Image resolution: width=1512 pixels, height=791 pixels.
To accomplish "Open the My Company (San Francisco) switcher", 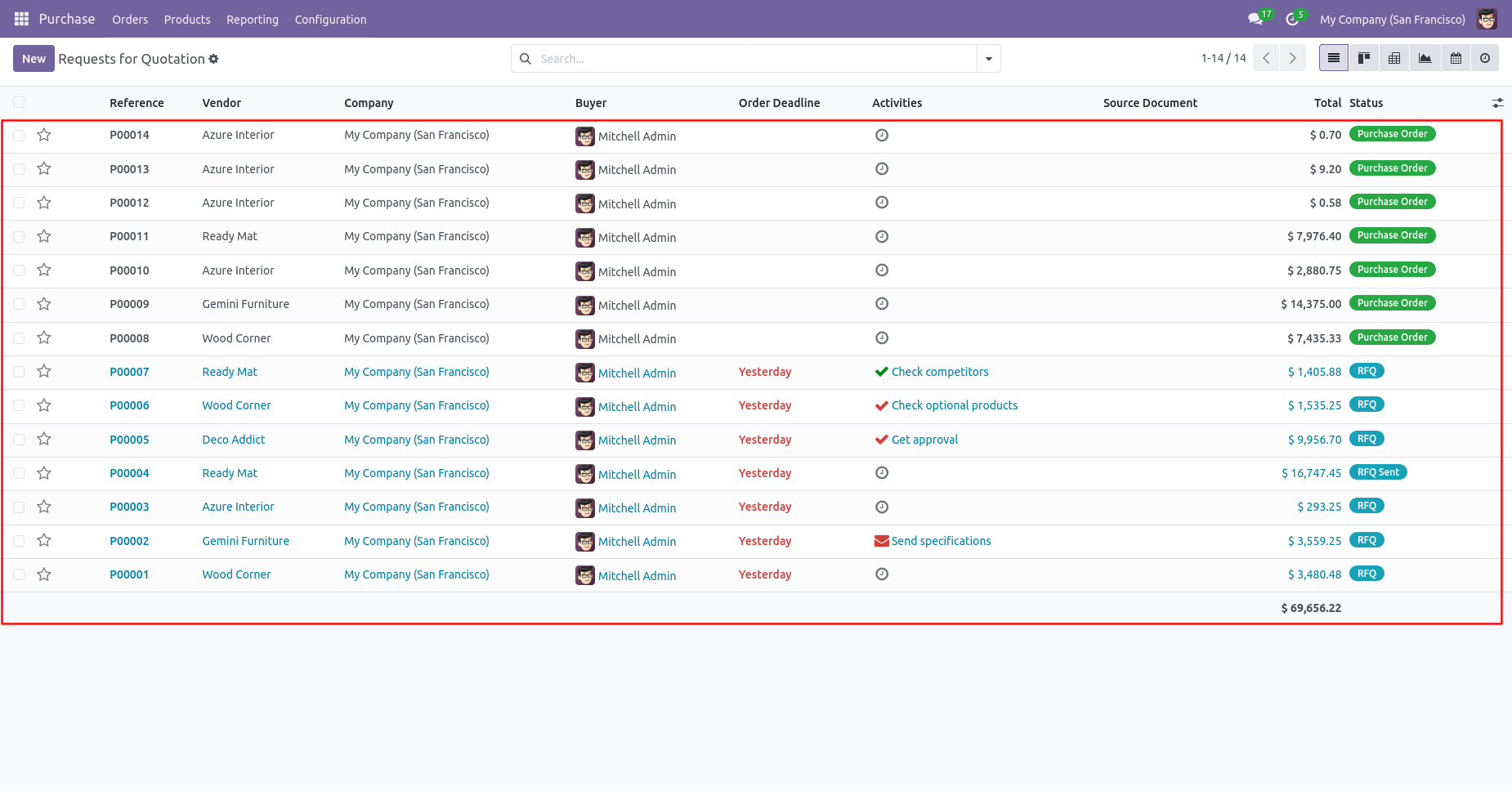I will pos(1392,20).
